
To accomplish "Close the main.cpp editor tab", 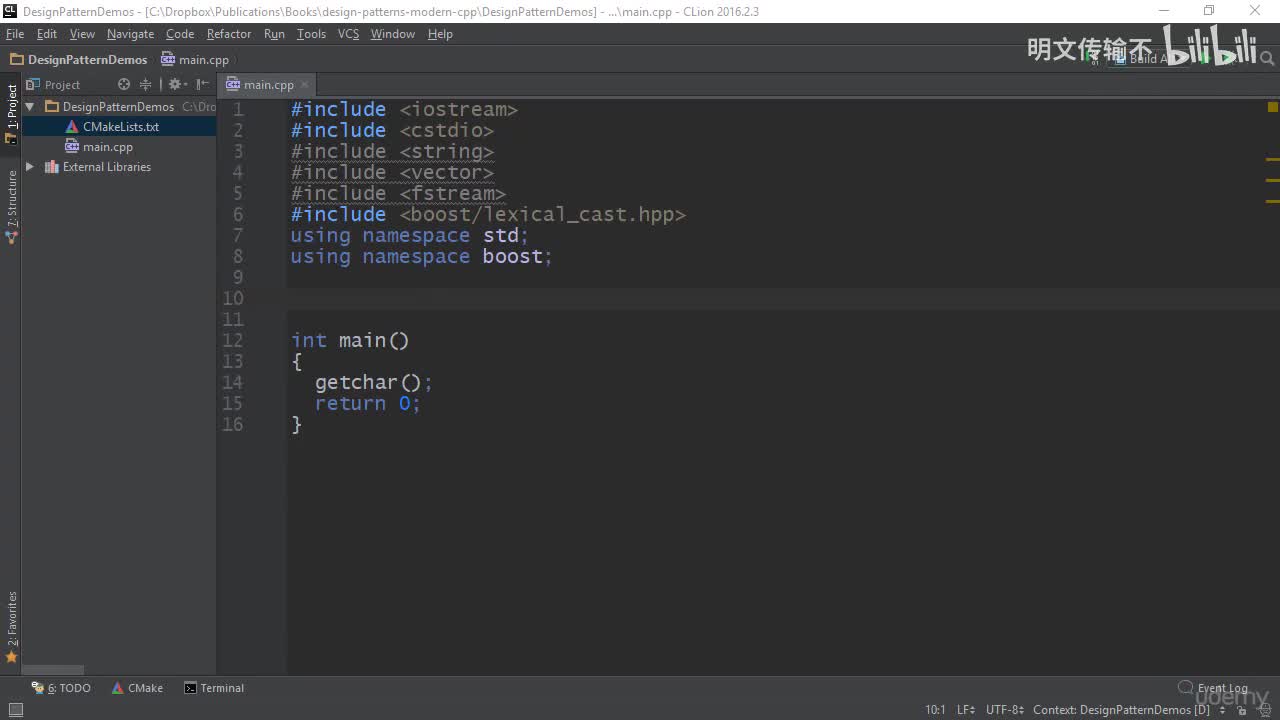I will pyautogui.click(x=305, y=85).
